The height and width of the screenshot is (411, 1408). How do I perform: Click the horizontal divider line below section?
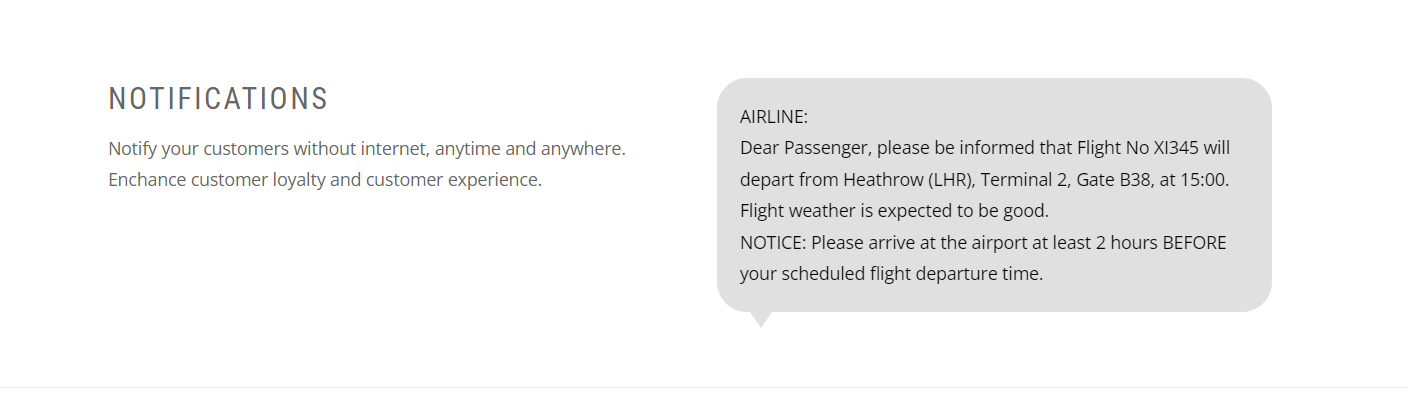tap(704, 387)
